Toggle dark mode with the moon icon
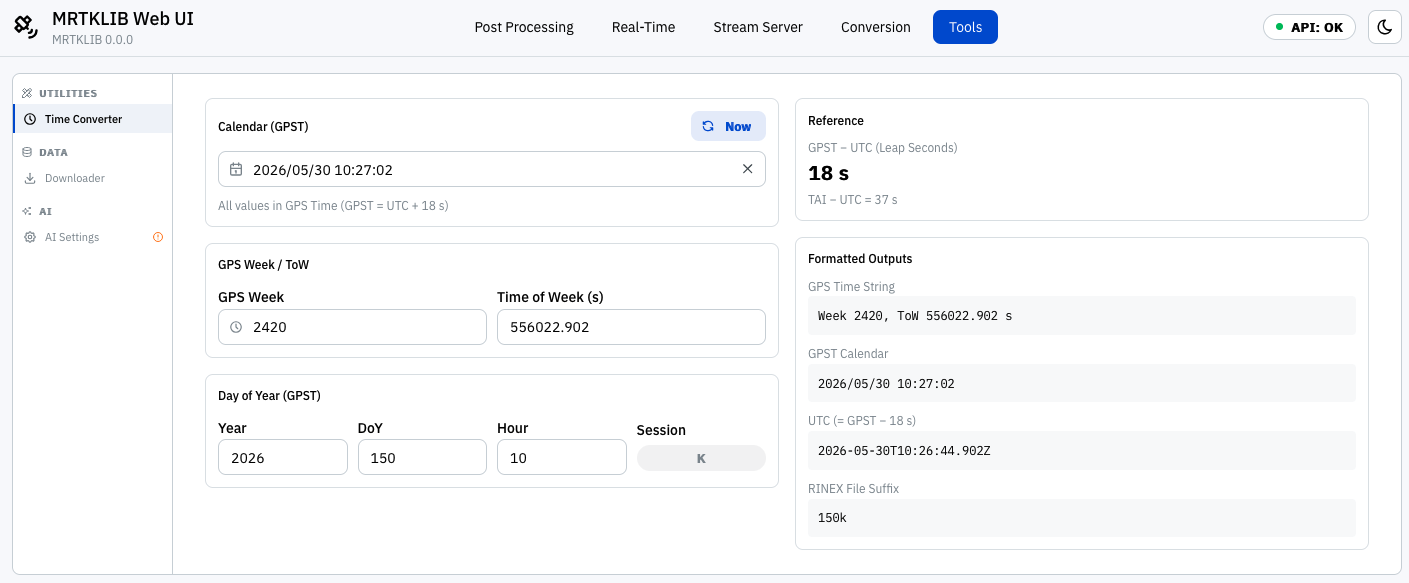The width and height of the screenshot is (1409, 583). click(x=1384, y=27)
